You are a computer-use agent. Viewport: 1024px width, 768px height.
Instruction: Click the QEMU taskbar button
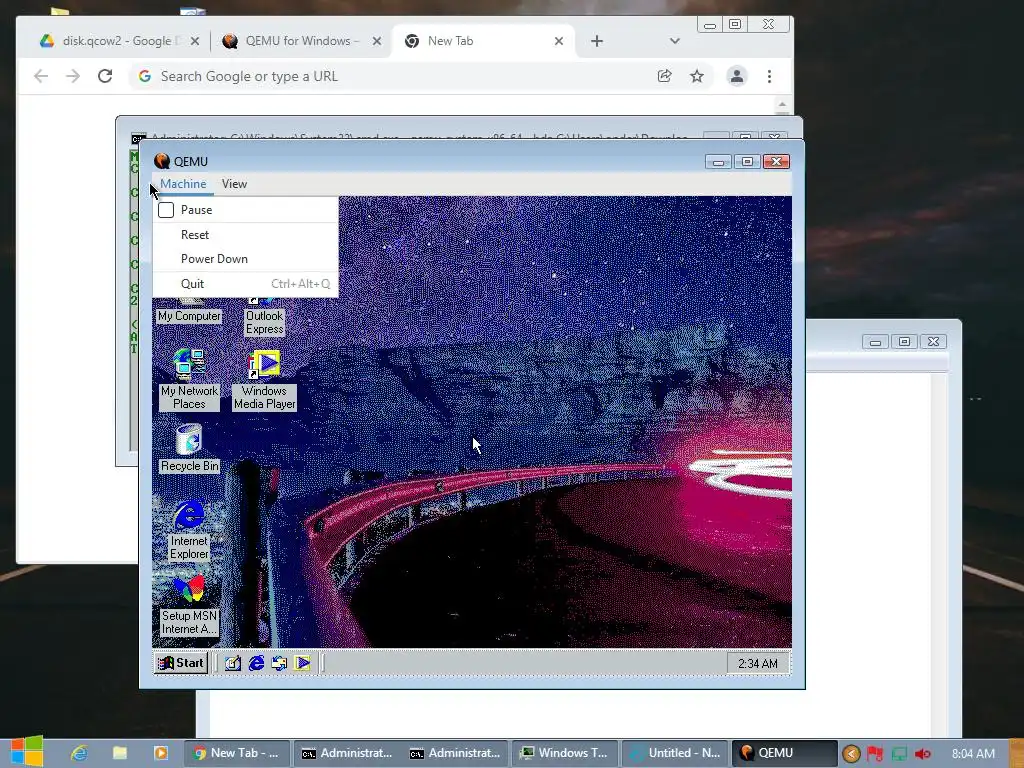(x=784, y=753)
